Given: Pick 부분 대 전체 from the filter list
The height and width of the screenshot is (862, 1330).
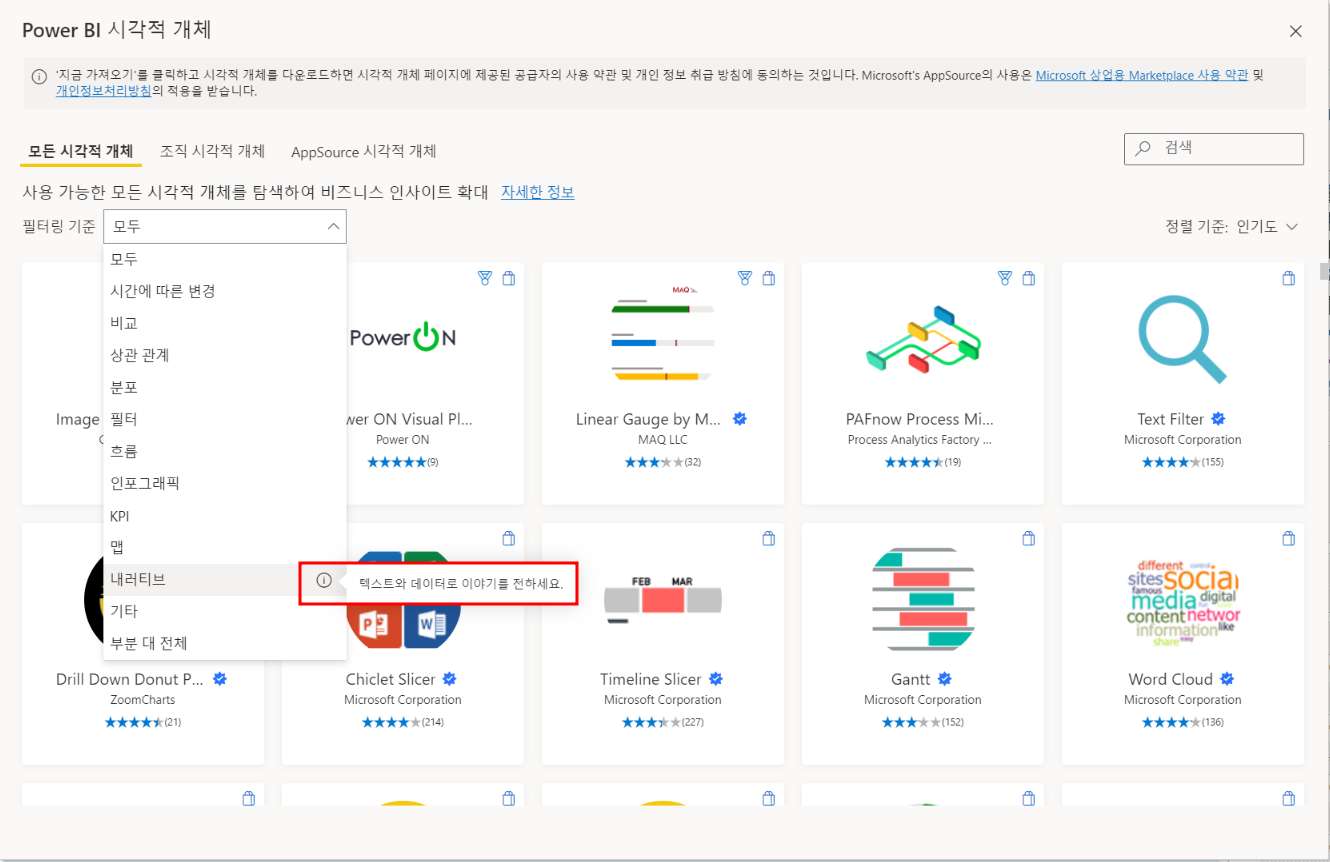Looking at the screenshot, I should click(225, 643).
